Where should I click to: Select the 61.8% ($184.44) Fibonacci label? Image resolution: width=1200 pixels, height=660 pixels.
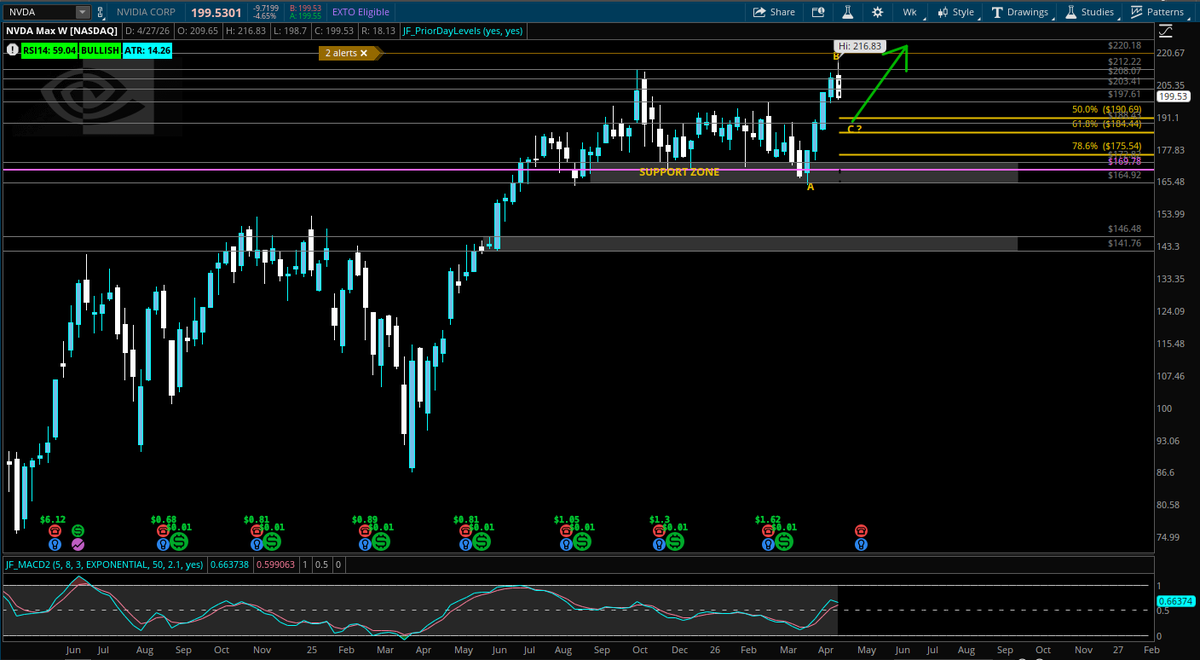[1106, 123]
